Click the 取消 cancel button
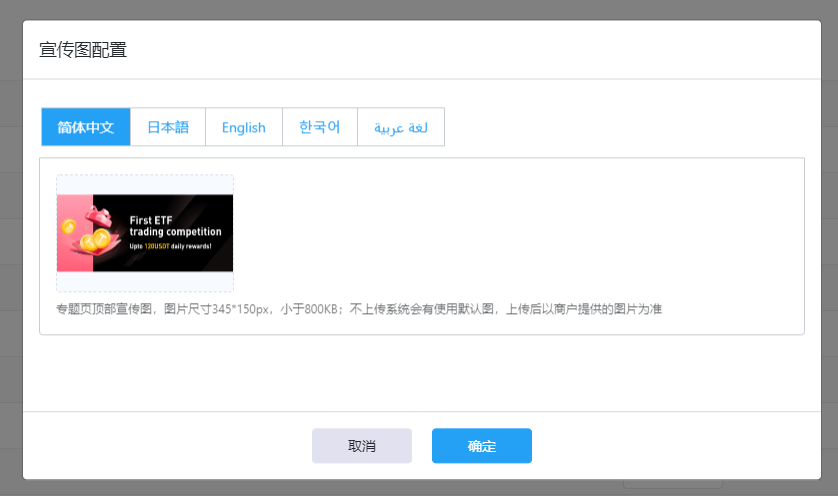 pos(362,446)
